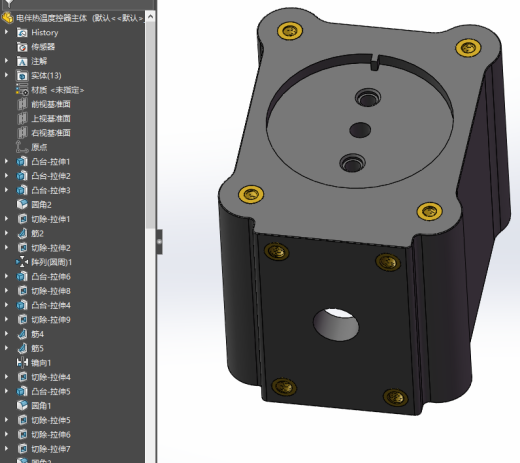
Task: Click the 原点 origin icon
Action: 22,147
